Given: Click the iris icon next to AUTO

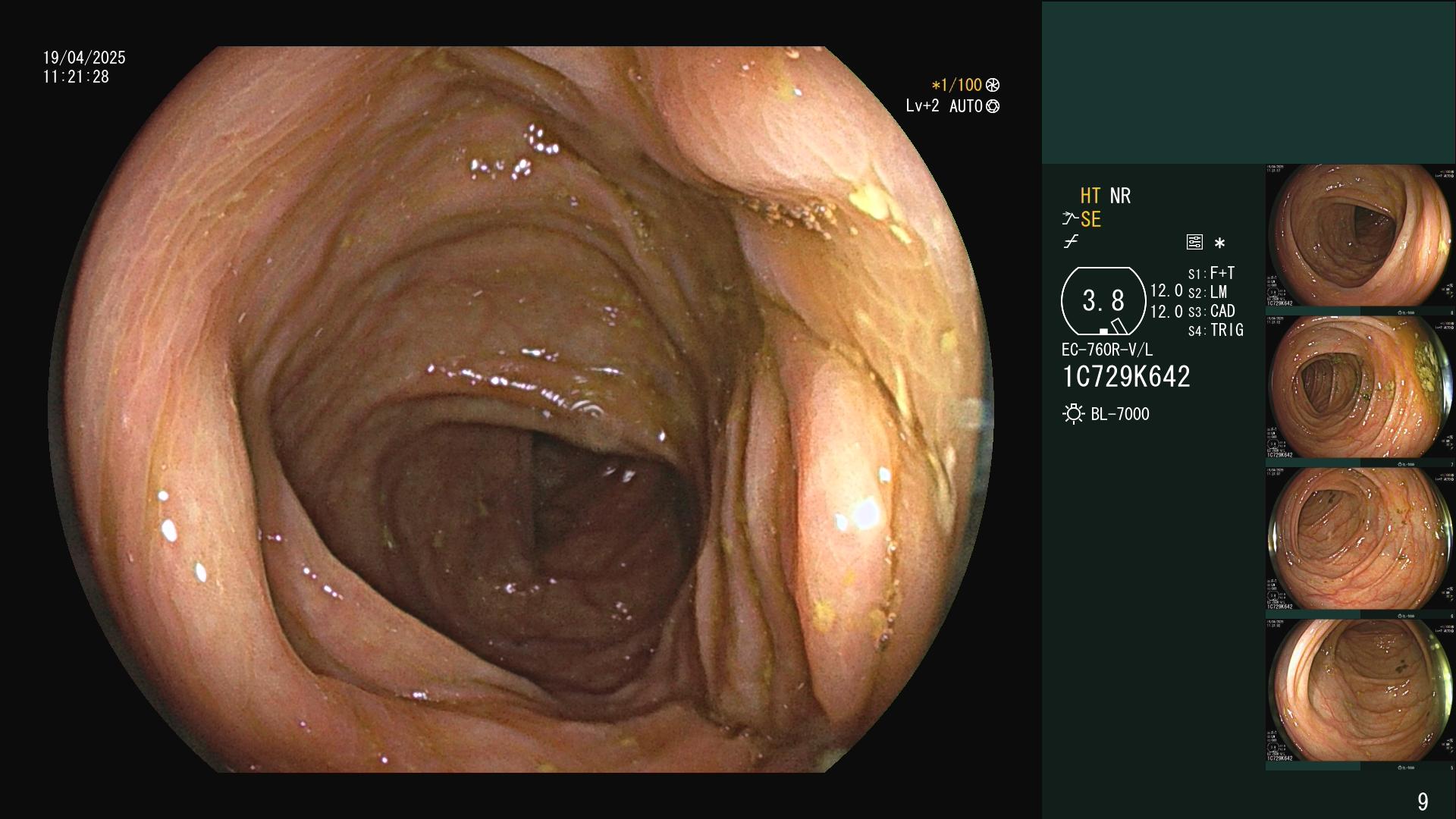Looking at the screenshot, I should pos(992,107).
